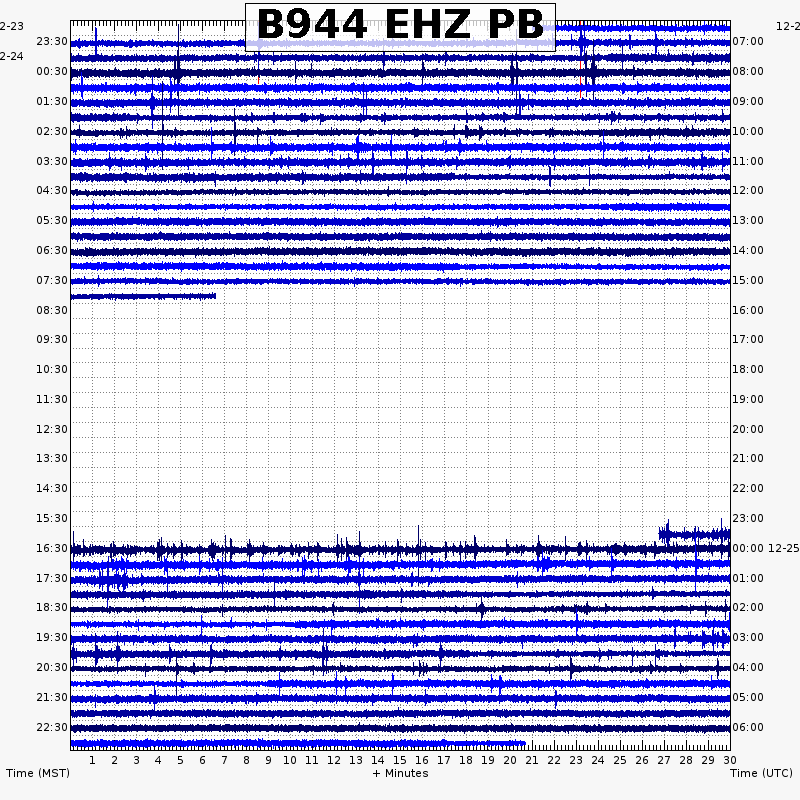The height and width of the screenshot is (800, 800).
Task: Click the 18:00 UTC row label
Action: [748, 369]
